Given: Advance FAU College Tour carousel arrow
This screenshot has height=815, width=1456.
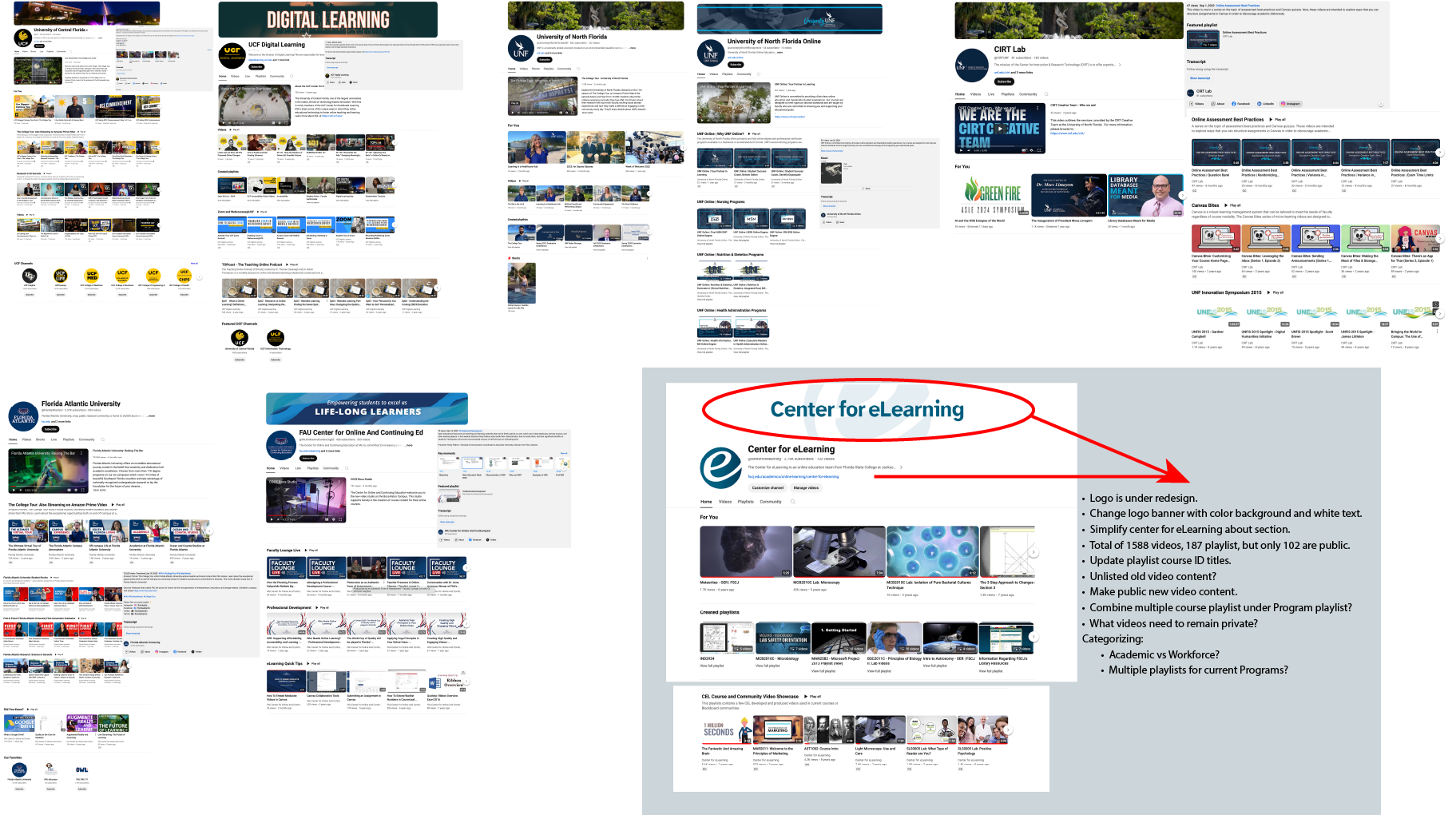Looking at the screenshot, I should [209, 531].
